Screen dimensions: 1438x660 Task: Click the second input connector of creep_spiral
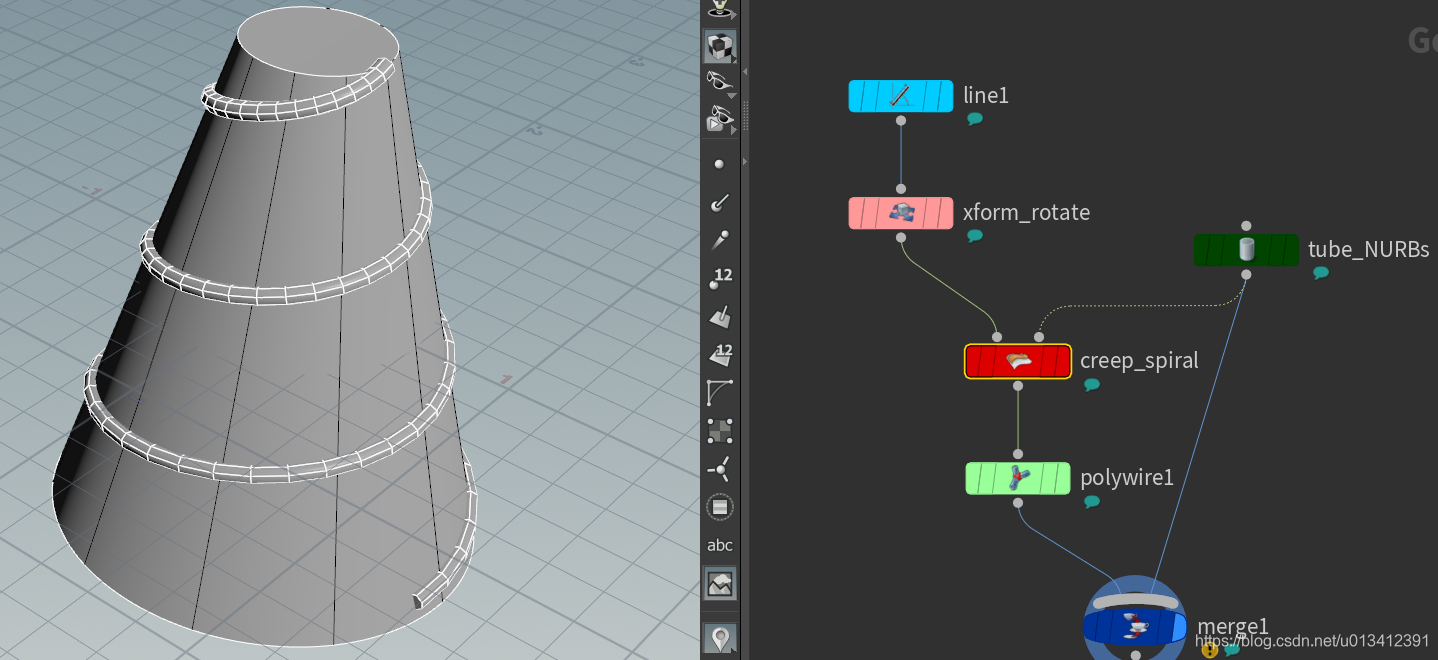[x=1039, y=337]
